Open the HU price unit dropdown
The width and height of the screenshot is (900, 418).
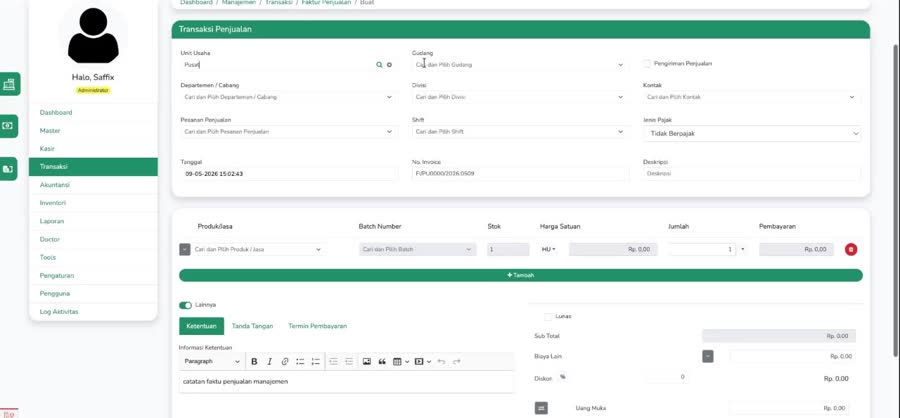[x=549, y=250]
